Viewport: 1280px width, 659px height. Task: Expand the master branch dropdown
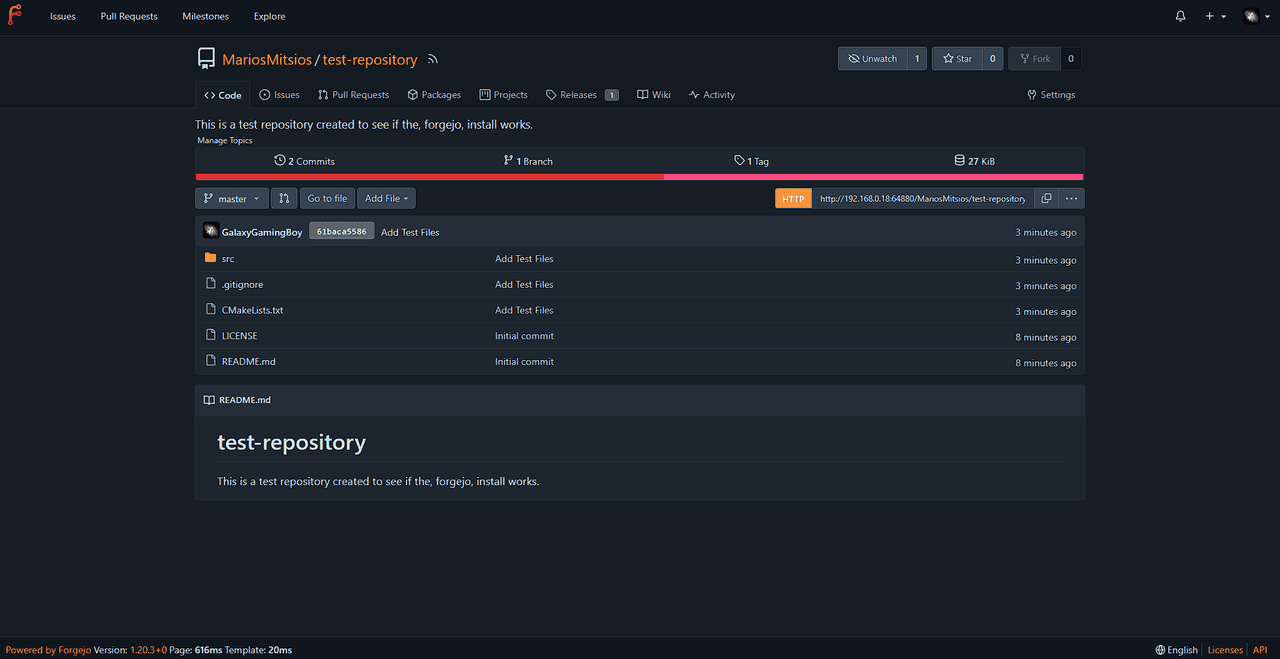pyautogui.click(x=232, y=199)
